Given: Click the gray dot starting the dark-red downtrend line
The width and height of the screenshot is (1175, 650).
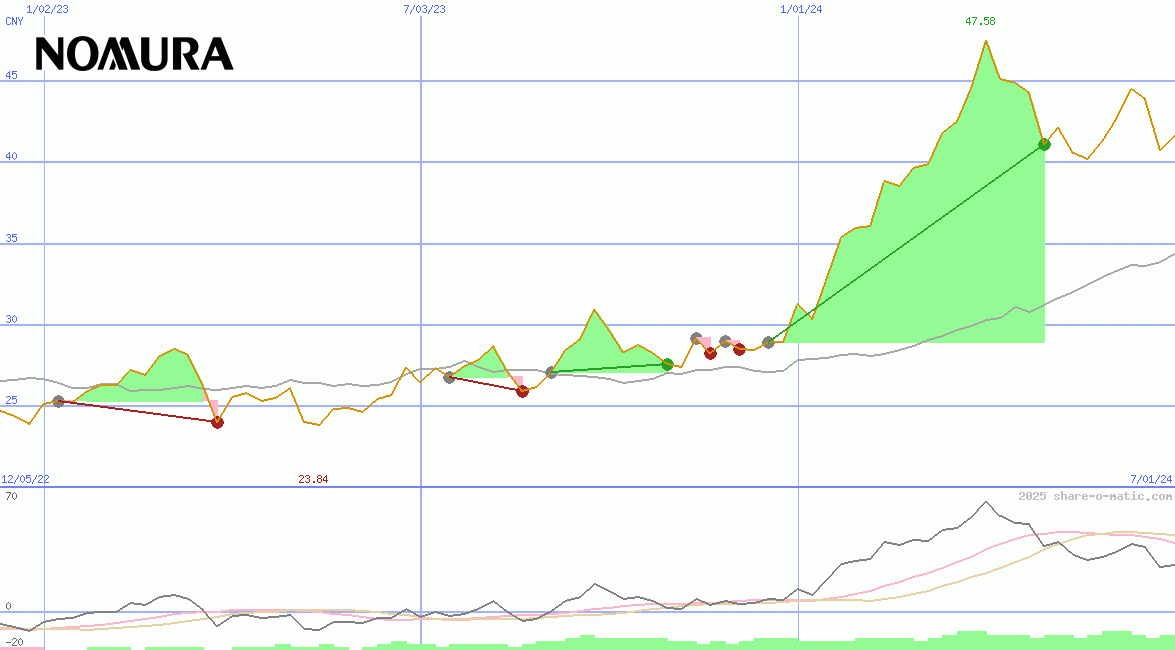Looking at the screenshot, I should click(450, 378).
